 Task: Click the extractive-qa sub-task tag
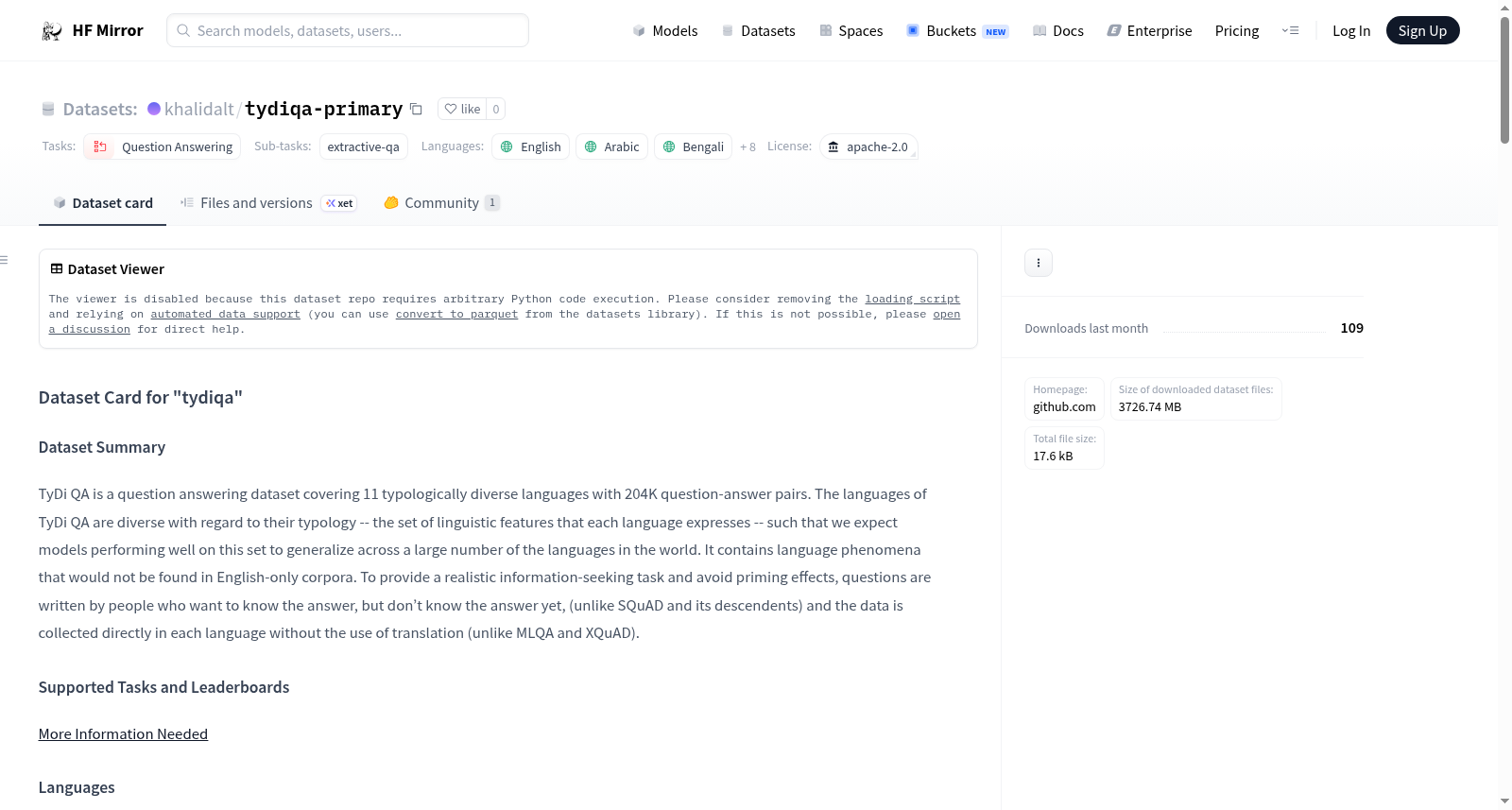point(364,146)
